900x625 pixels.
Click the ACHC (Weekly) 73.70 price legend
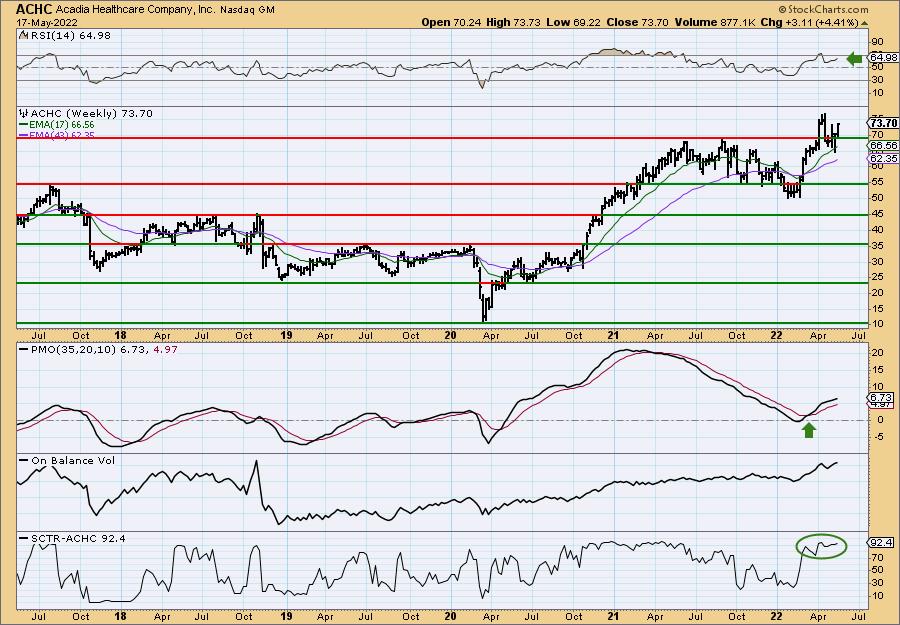pos(86,114)
